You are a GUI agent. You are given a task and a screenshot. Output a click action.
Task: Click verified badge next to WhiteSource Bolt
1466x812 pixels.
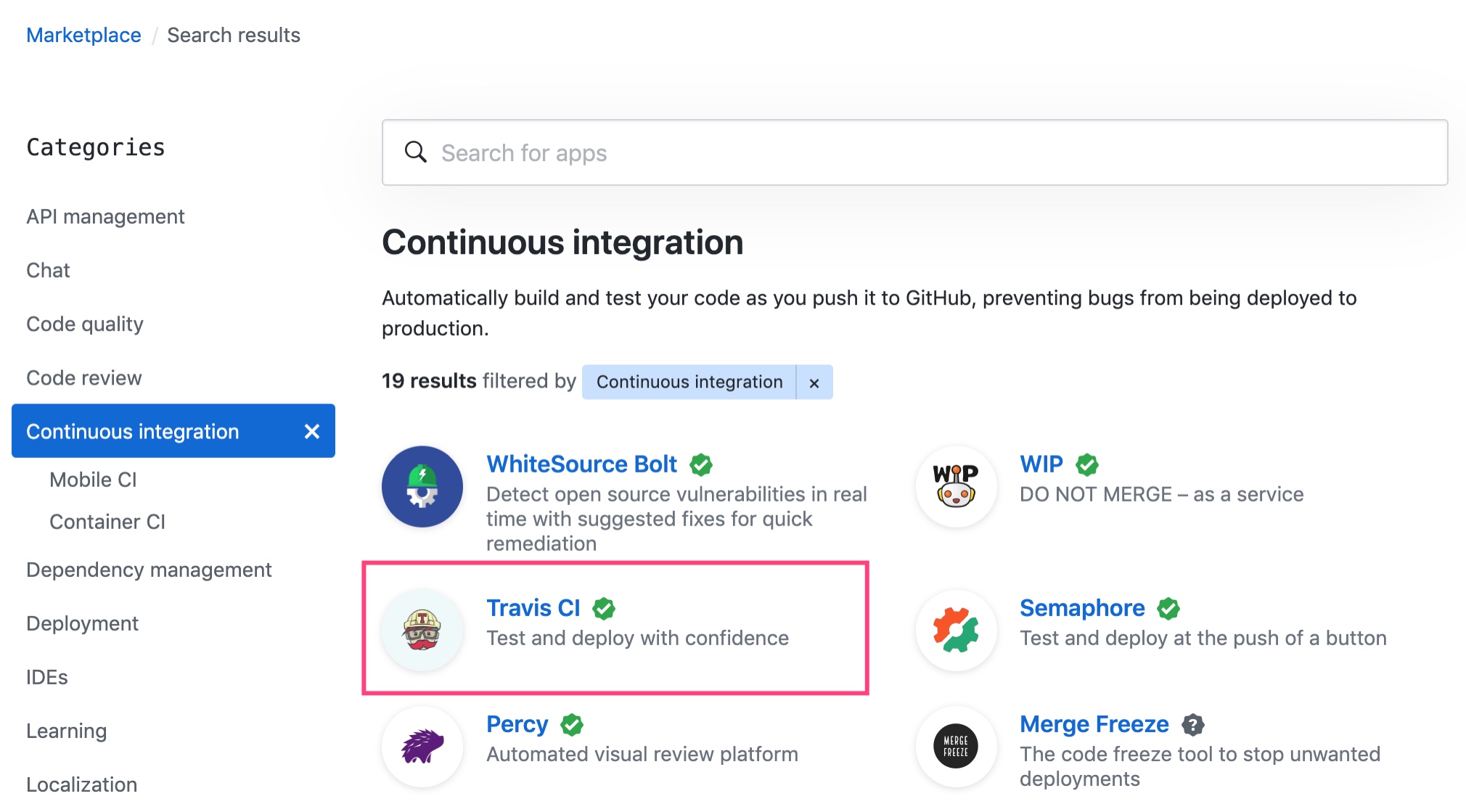click(701, 464)
